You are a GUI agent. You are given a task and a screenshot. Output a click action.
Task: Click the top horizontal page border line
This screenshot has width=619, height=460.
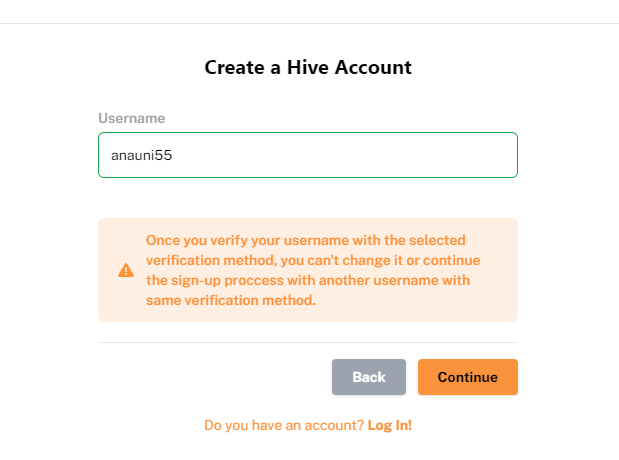pos(310,23)
